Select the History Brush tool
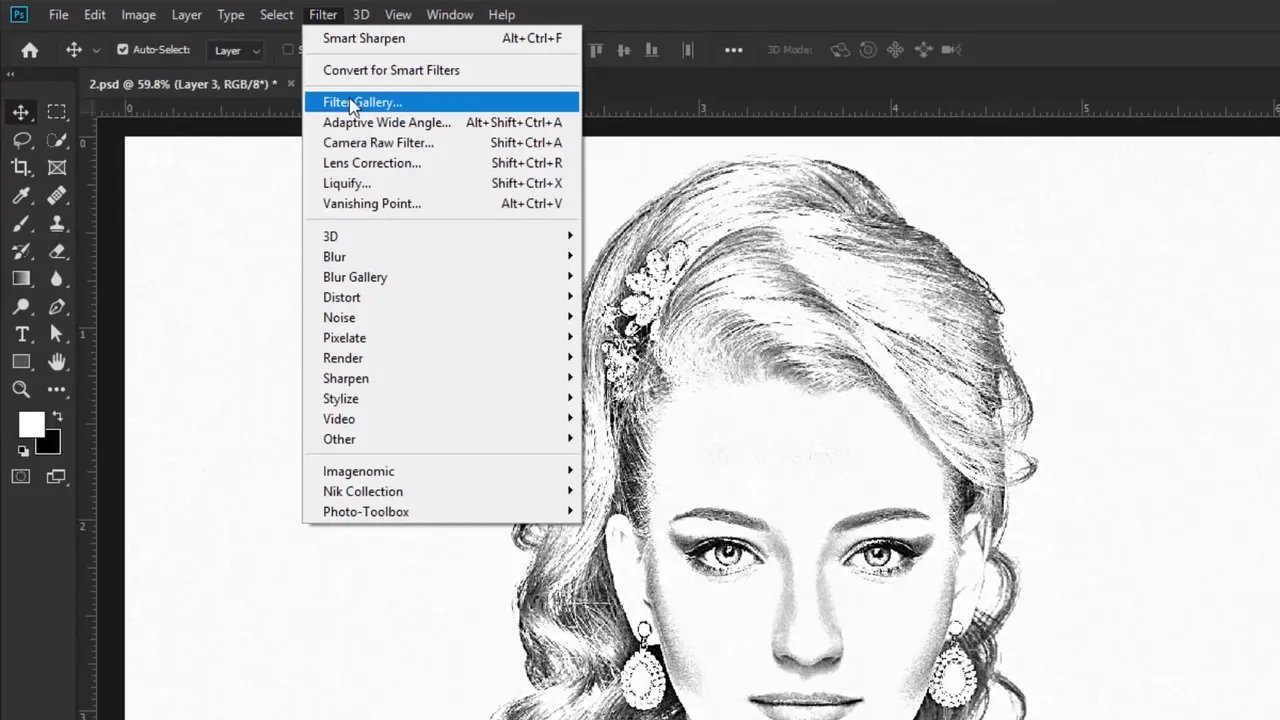Screen dimensions: 1280x720 point(21,251)
